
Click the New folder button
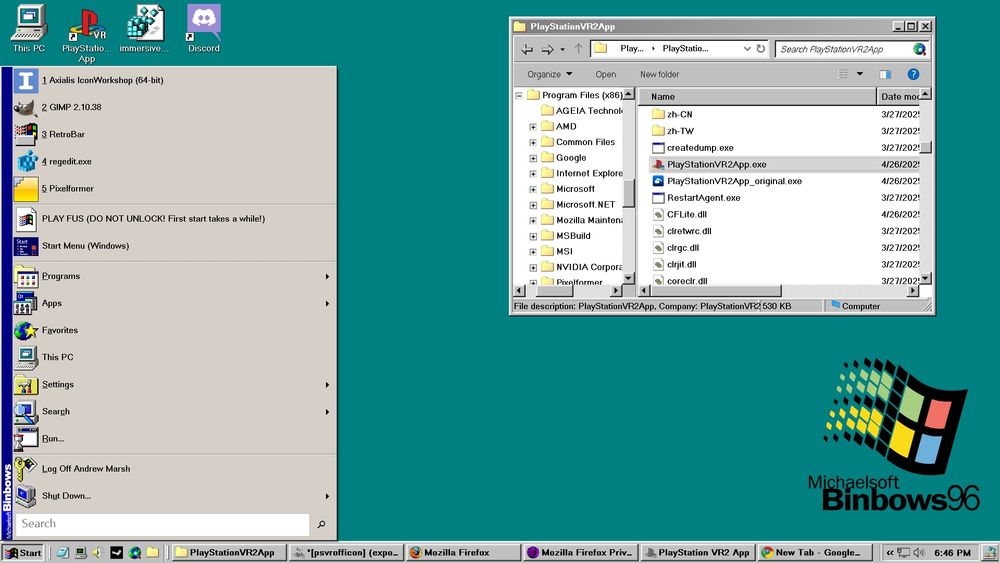(659, 75)
